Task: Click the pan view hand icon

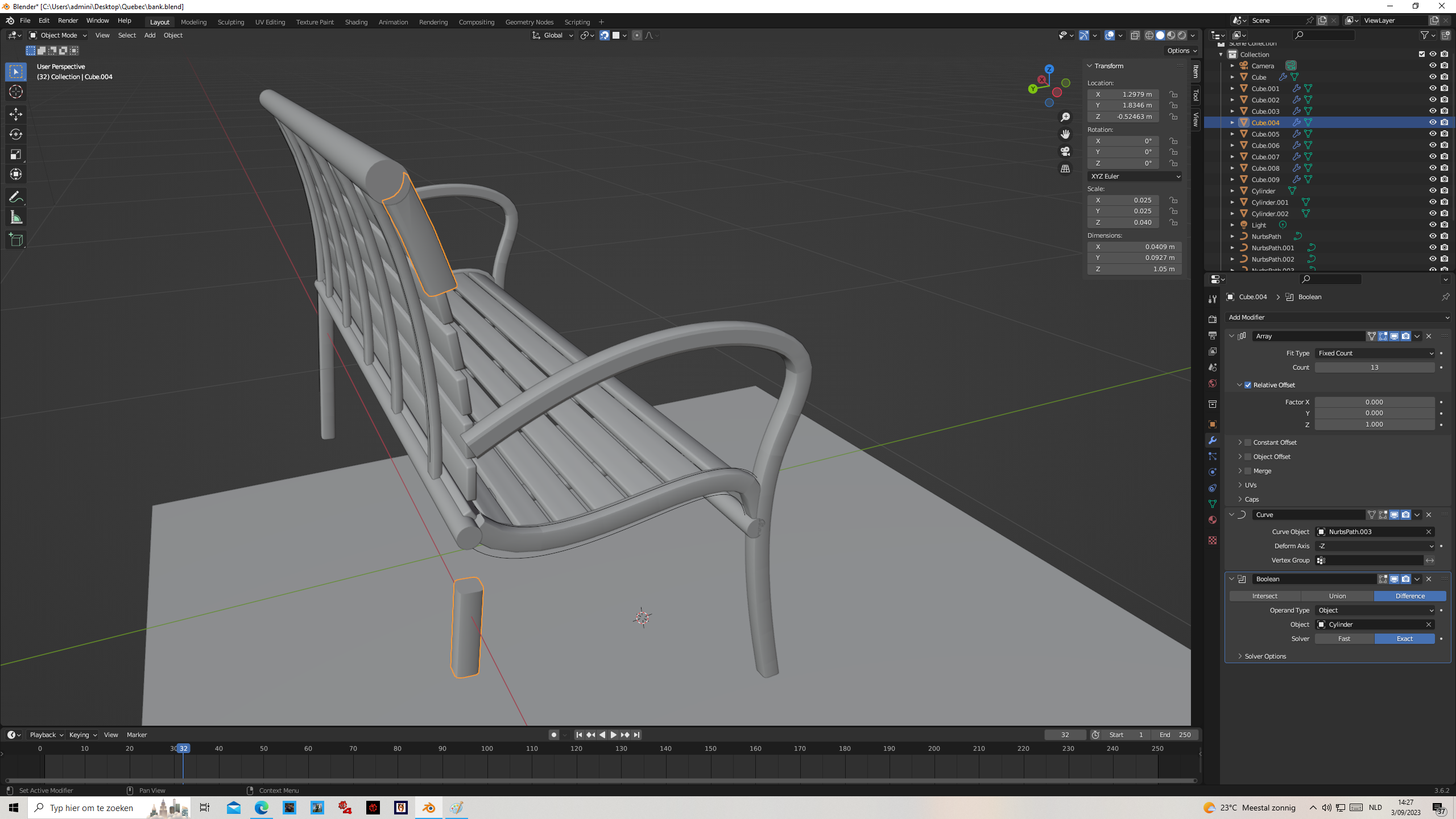Action: (1065, 134)
